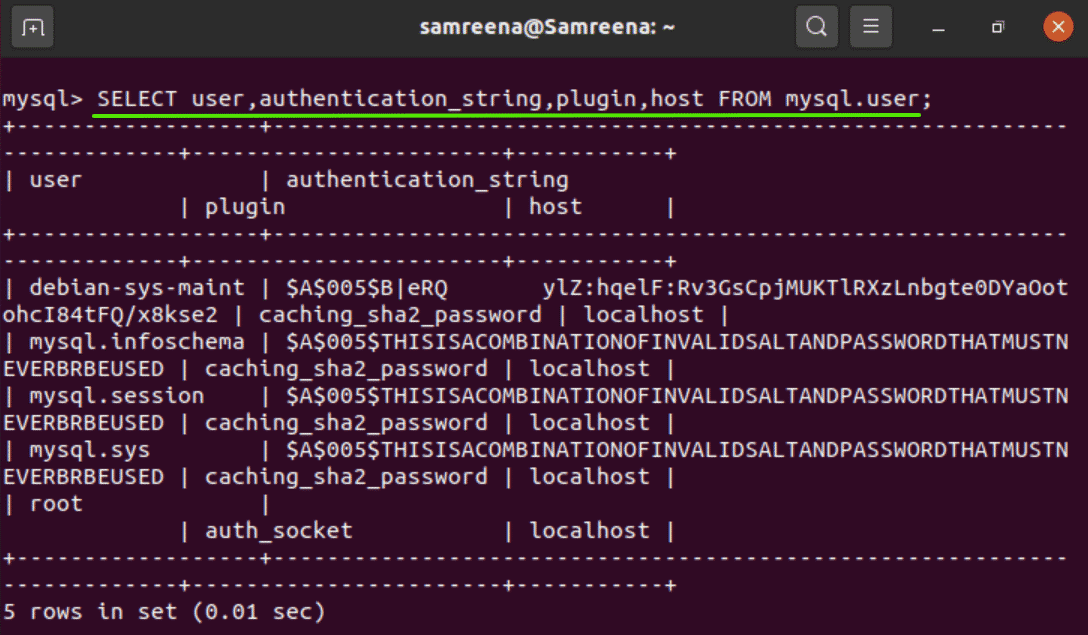Click the authentication_string column header
This screenshot has height=635, width=1088.
pyautogui.click(x=427, y=181)
